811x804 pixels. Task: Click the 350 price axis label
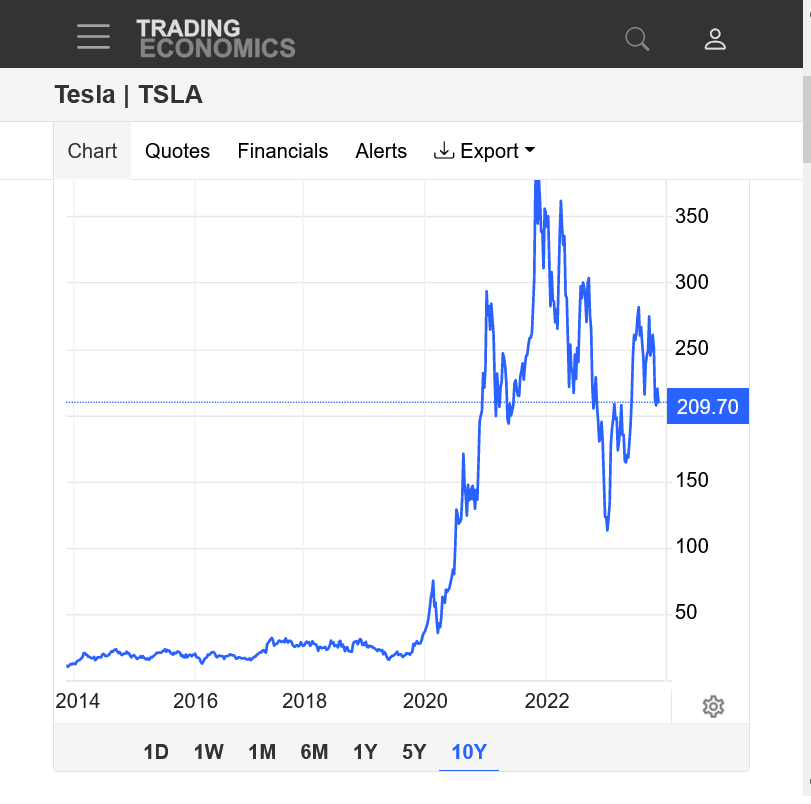click(692, 216)
